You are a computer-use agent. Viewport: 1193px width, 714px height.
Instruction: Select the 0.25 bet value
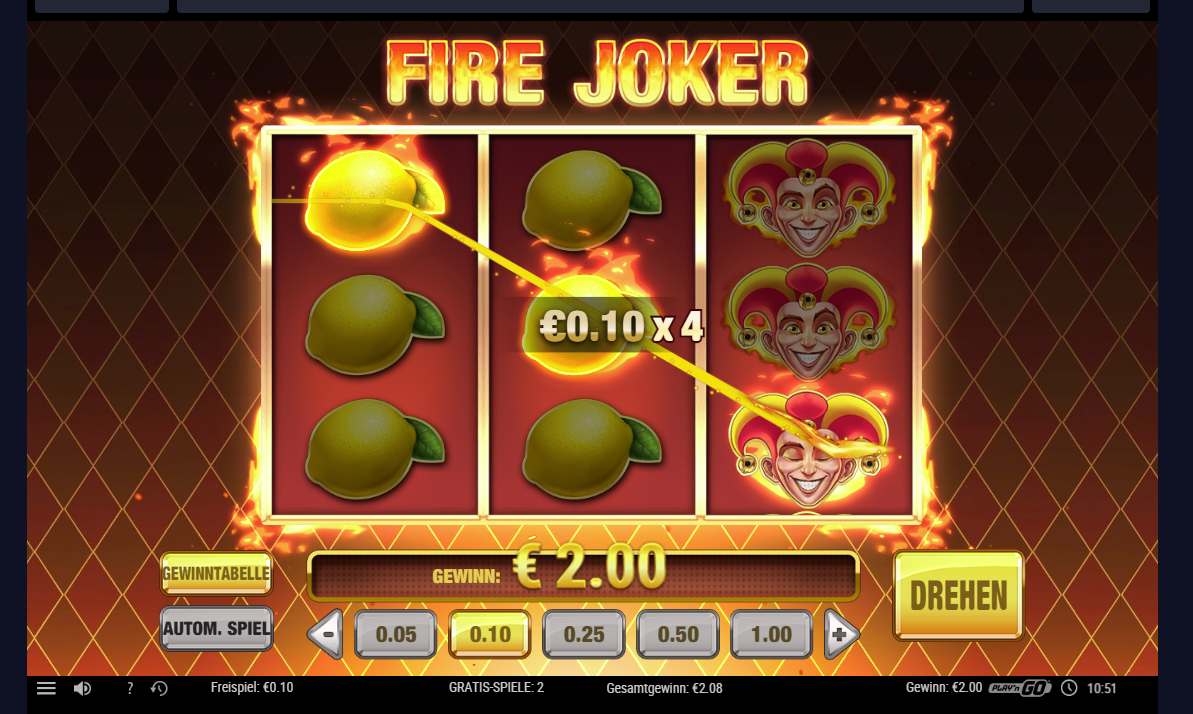tap(584, 633)
